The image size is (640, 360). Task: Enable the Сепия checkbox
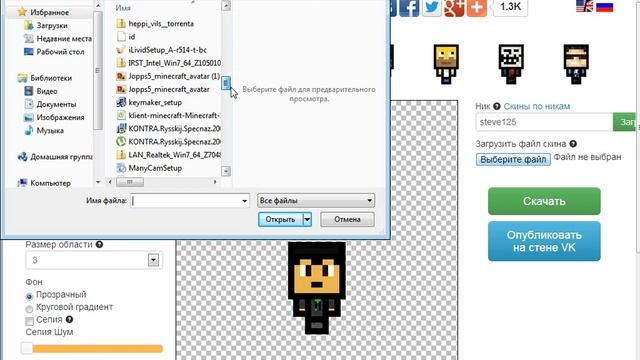29,321
